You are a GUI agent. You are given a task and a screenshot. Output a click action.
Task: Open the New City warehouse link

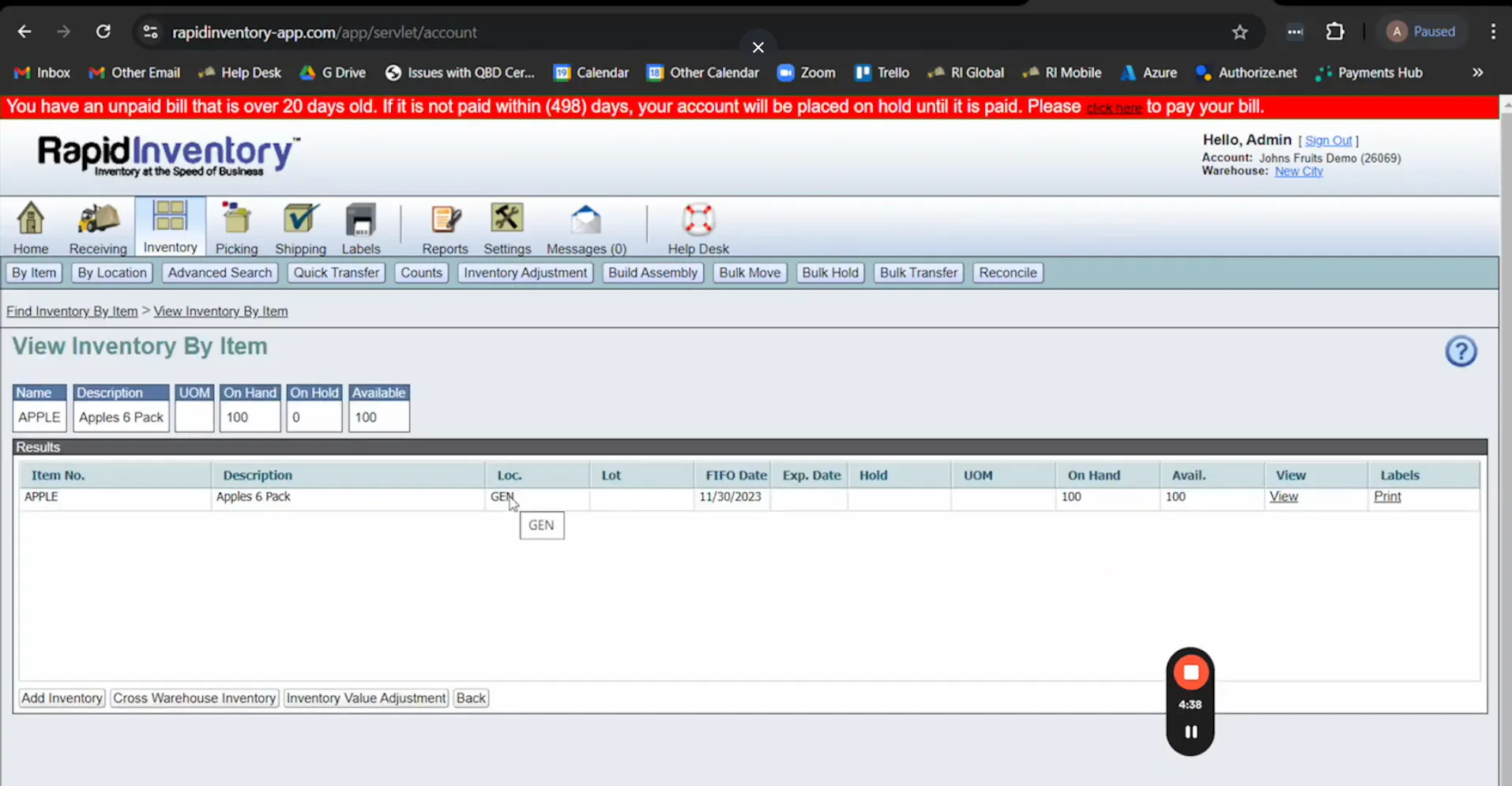[x=1299, y=171]
